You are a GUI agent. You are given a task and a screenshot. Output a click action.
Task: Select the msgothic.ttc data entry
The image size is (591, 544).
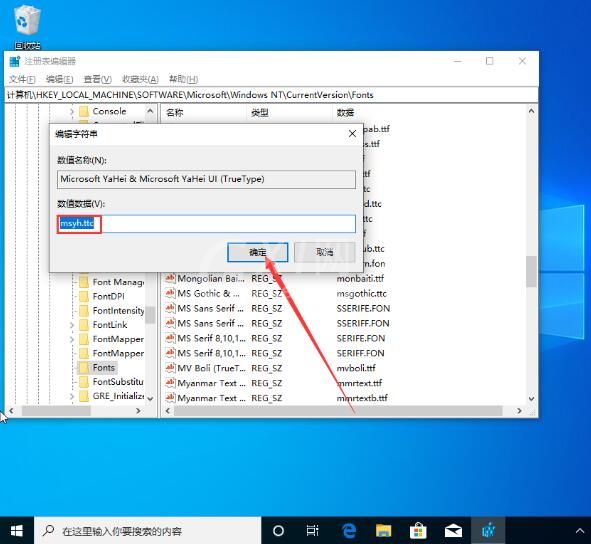[362, 294]
